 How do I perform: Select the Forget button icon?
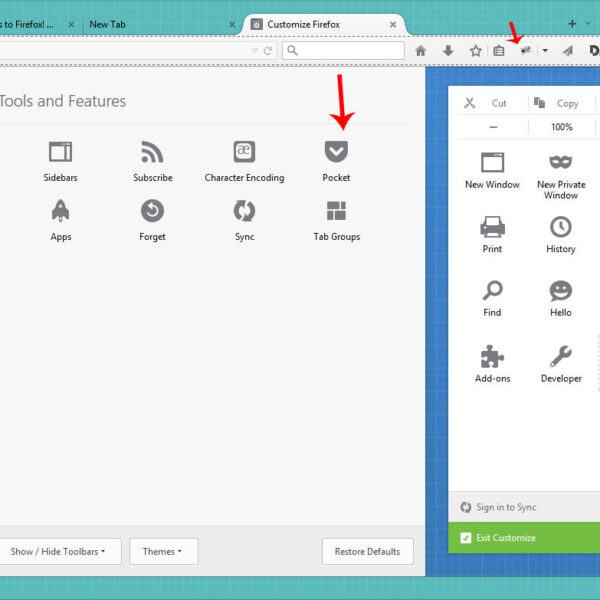152,211
